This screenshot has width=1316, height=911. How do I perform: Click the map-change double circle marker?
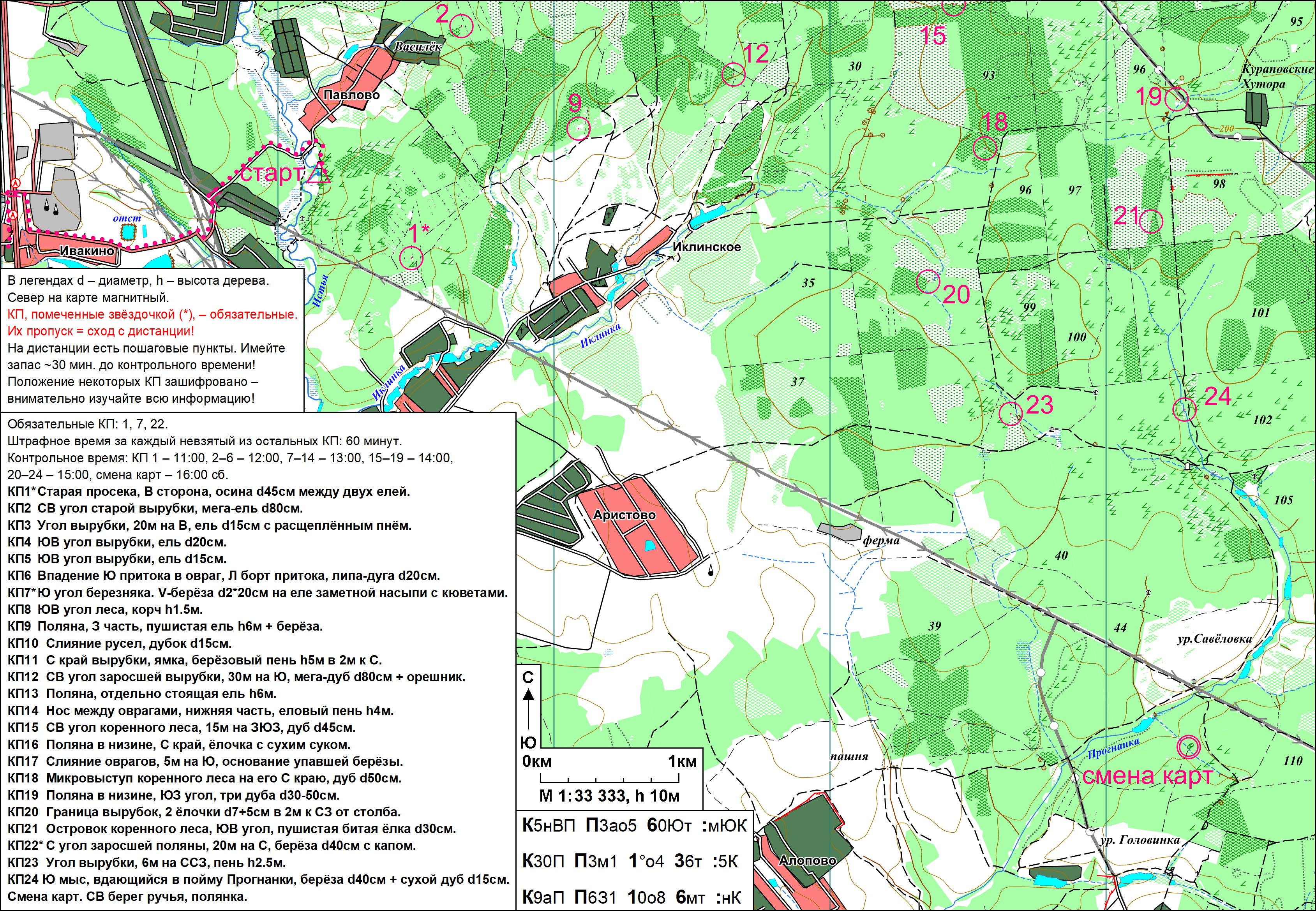1189,747
